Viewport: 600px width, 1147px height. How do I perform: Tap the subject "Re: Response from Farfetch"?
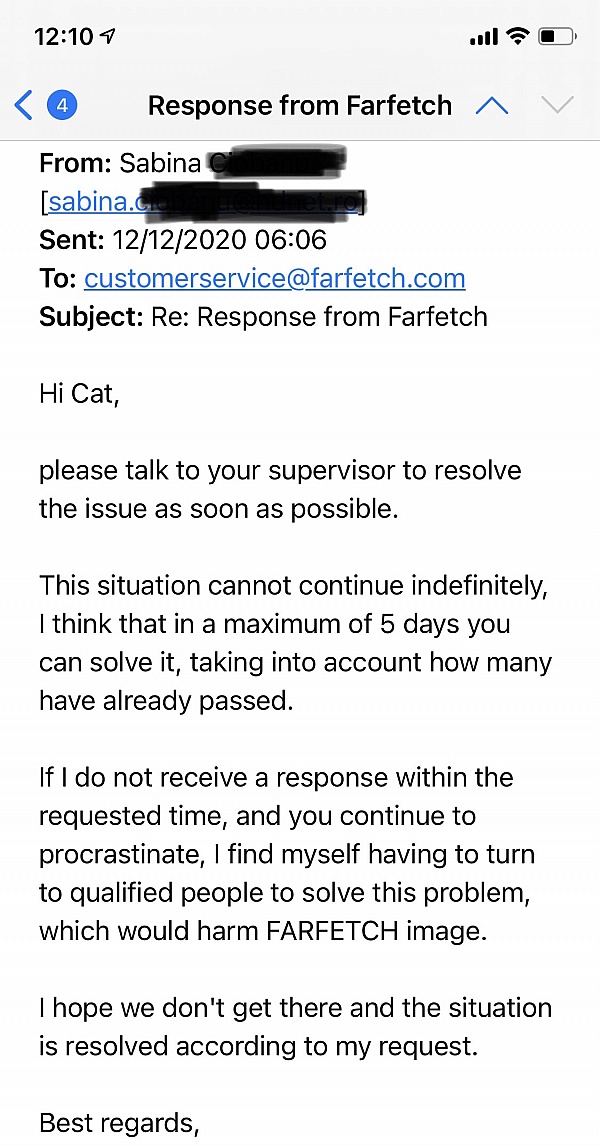click(x=318, y=317)
